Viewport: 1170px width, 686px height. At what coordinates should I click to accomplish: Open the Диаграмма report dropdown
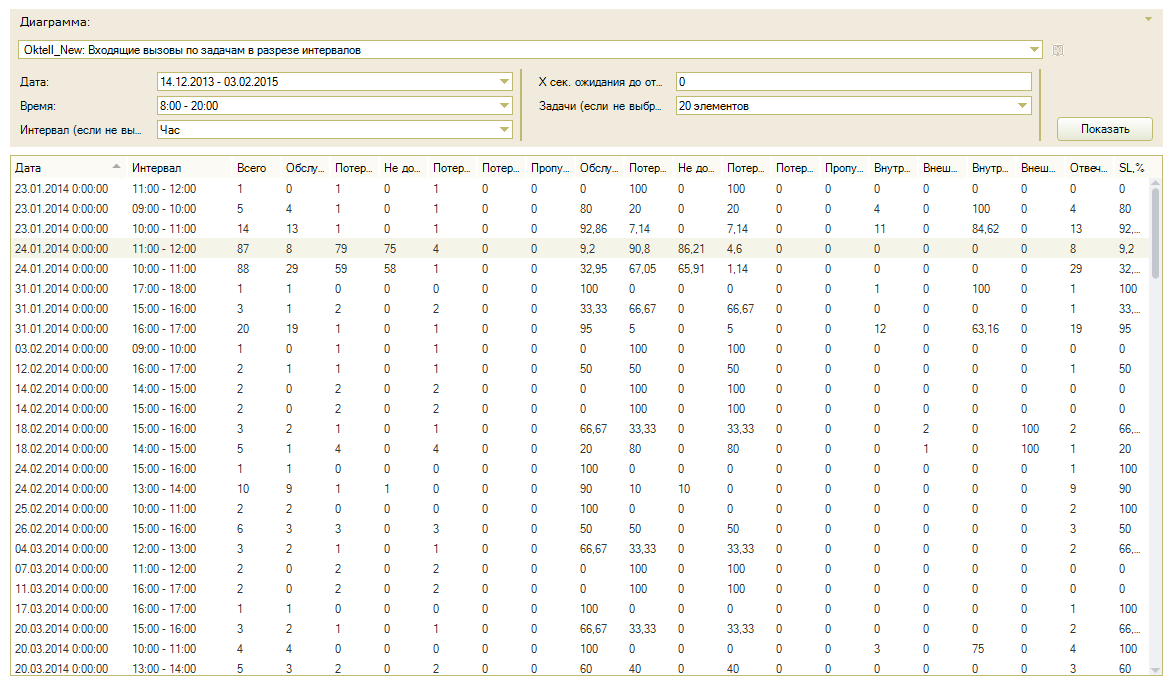click(x=1034, y=50)
